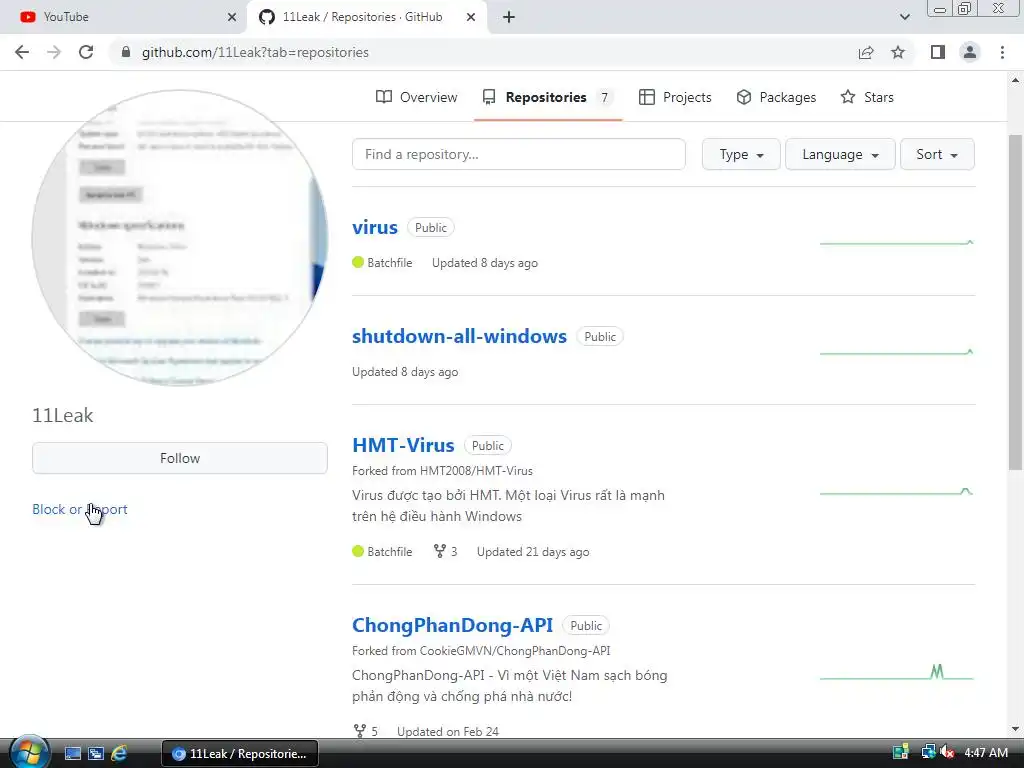Click the 11Leak username heading
The height and width of the screenshot is (768, 1024).
(x=63, y=415)
